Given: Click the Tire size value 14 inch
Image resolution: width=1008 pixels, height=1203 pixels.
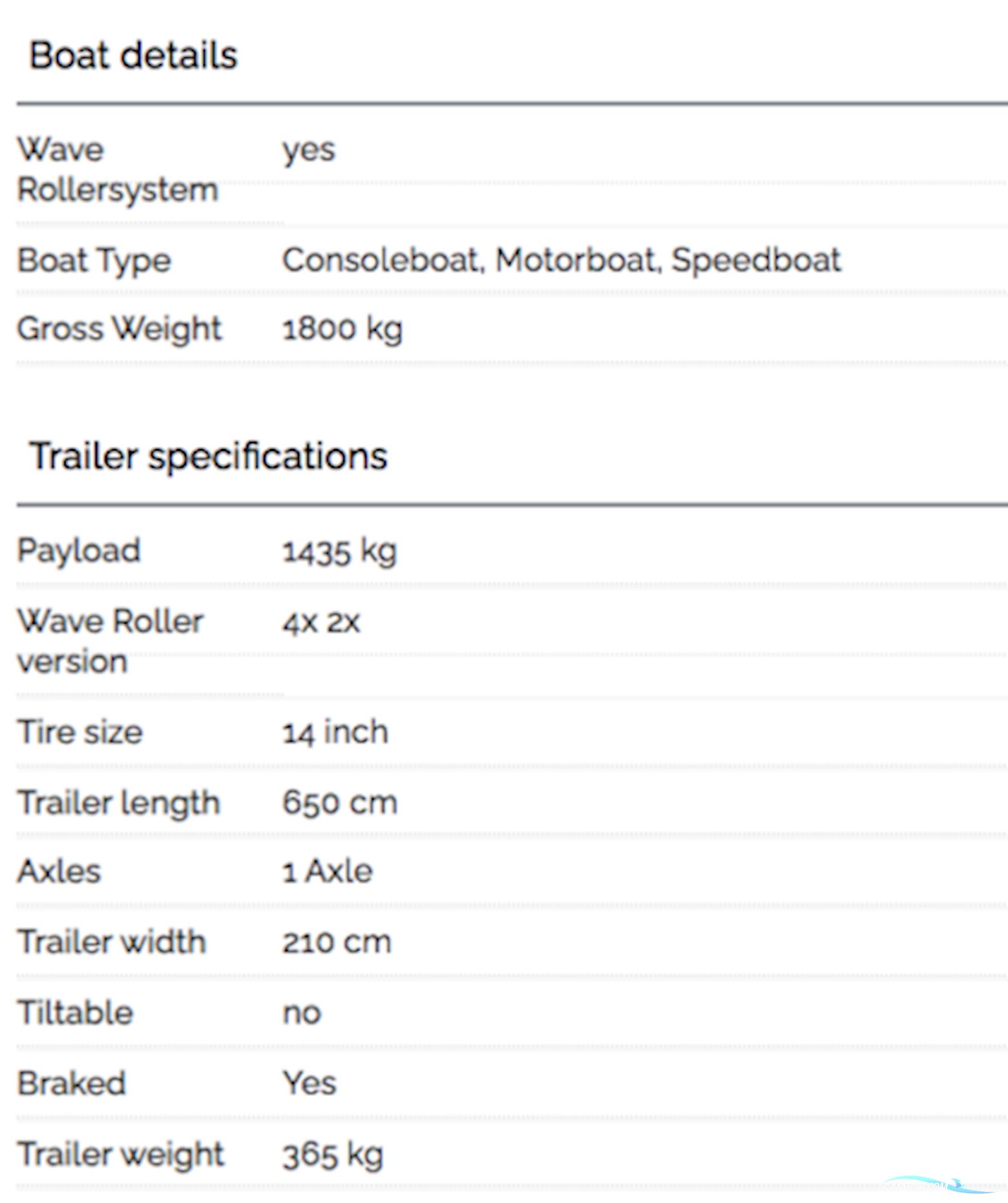Looking at the screenshot, I should [x=335, y=733].
